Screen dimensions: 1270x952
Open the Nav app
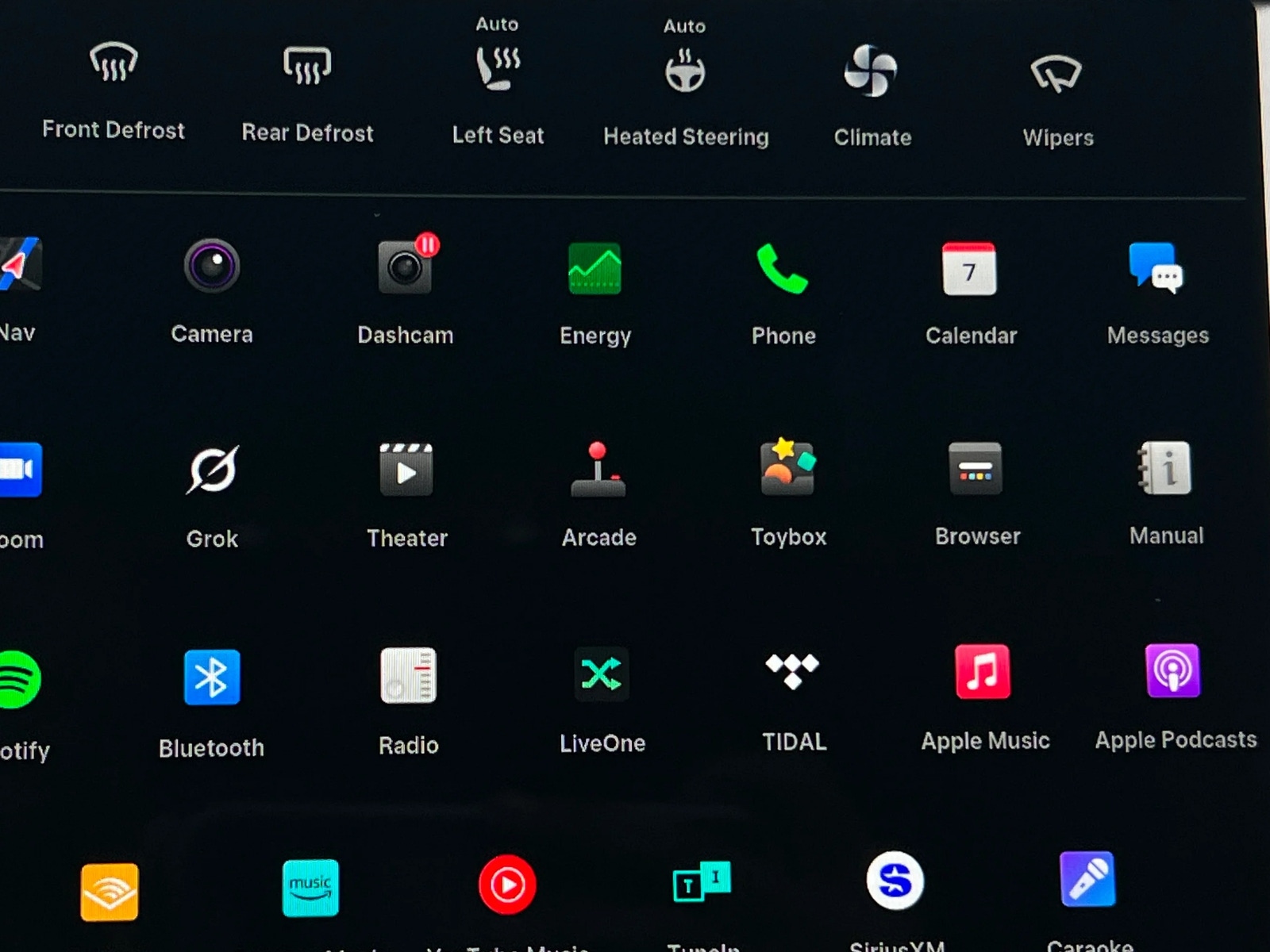tap(19, 264)
